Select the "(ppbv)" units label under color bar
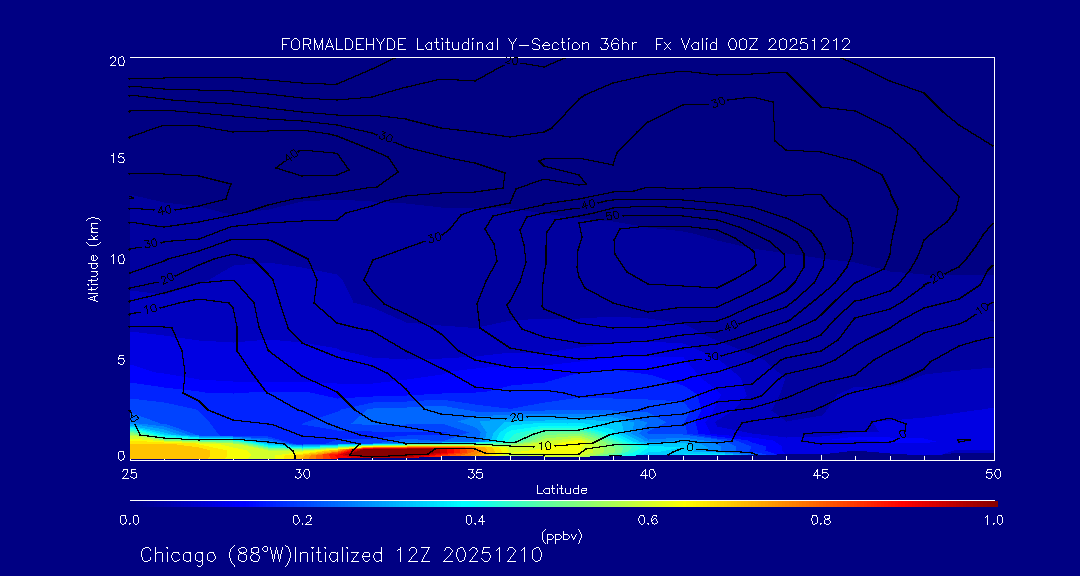1080x576 pixels. tap(562, 536)
